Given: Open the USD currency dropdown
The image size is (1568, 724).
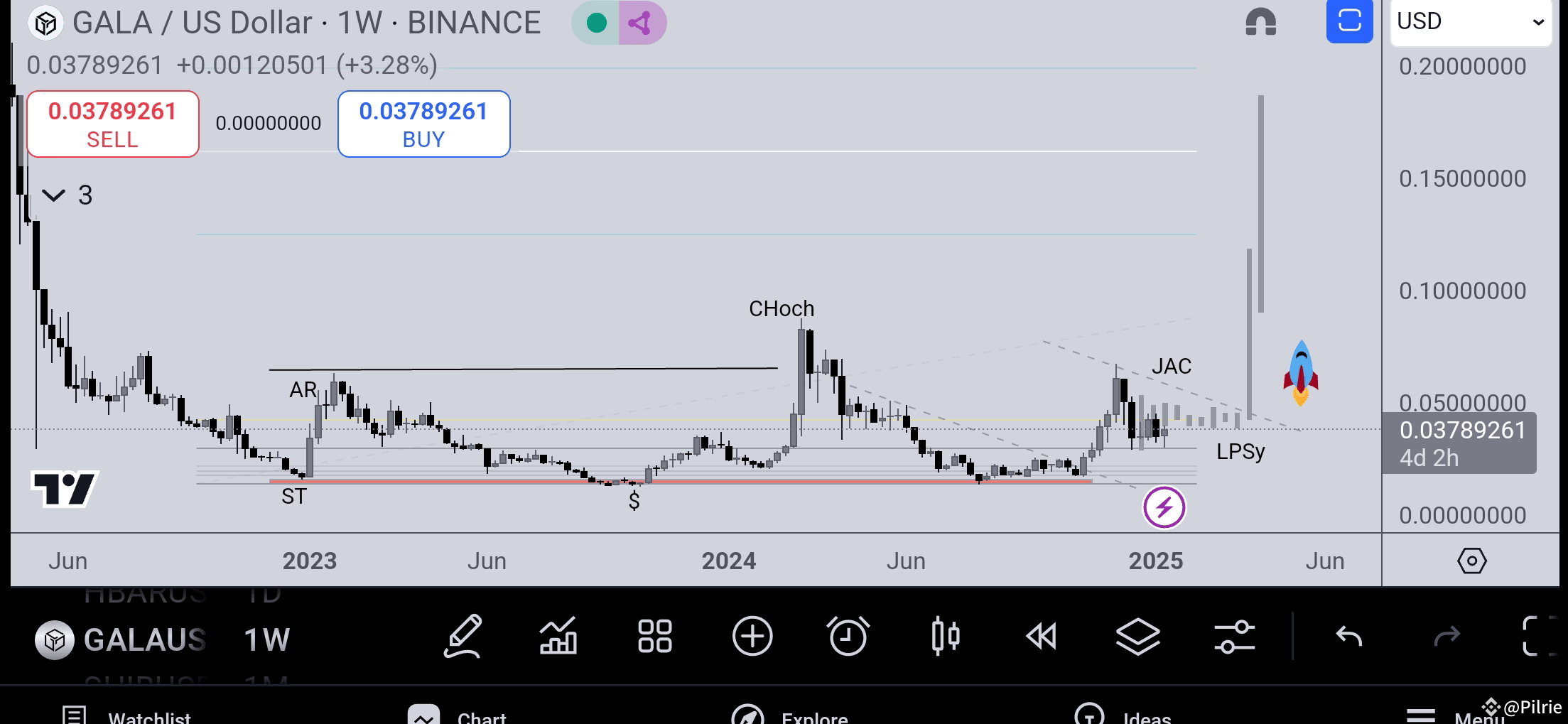Looking at the screenshot, I should 1471,22.
